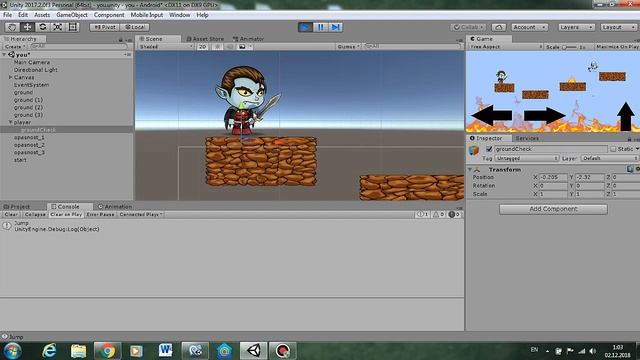640x360 pixels.
Task: Open the Hierarchy Create dropdown
Action: click(x=14, y=47)
